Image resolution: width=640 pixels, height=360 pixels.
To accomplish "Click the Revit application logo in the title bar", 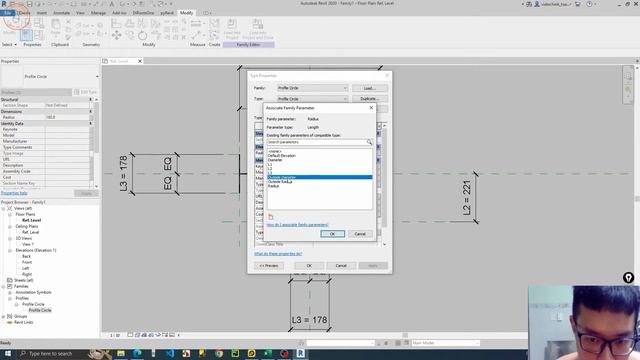I will point(4,4).
